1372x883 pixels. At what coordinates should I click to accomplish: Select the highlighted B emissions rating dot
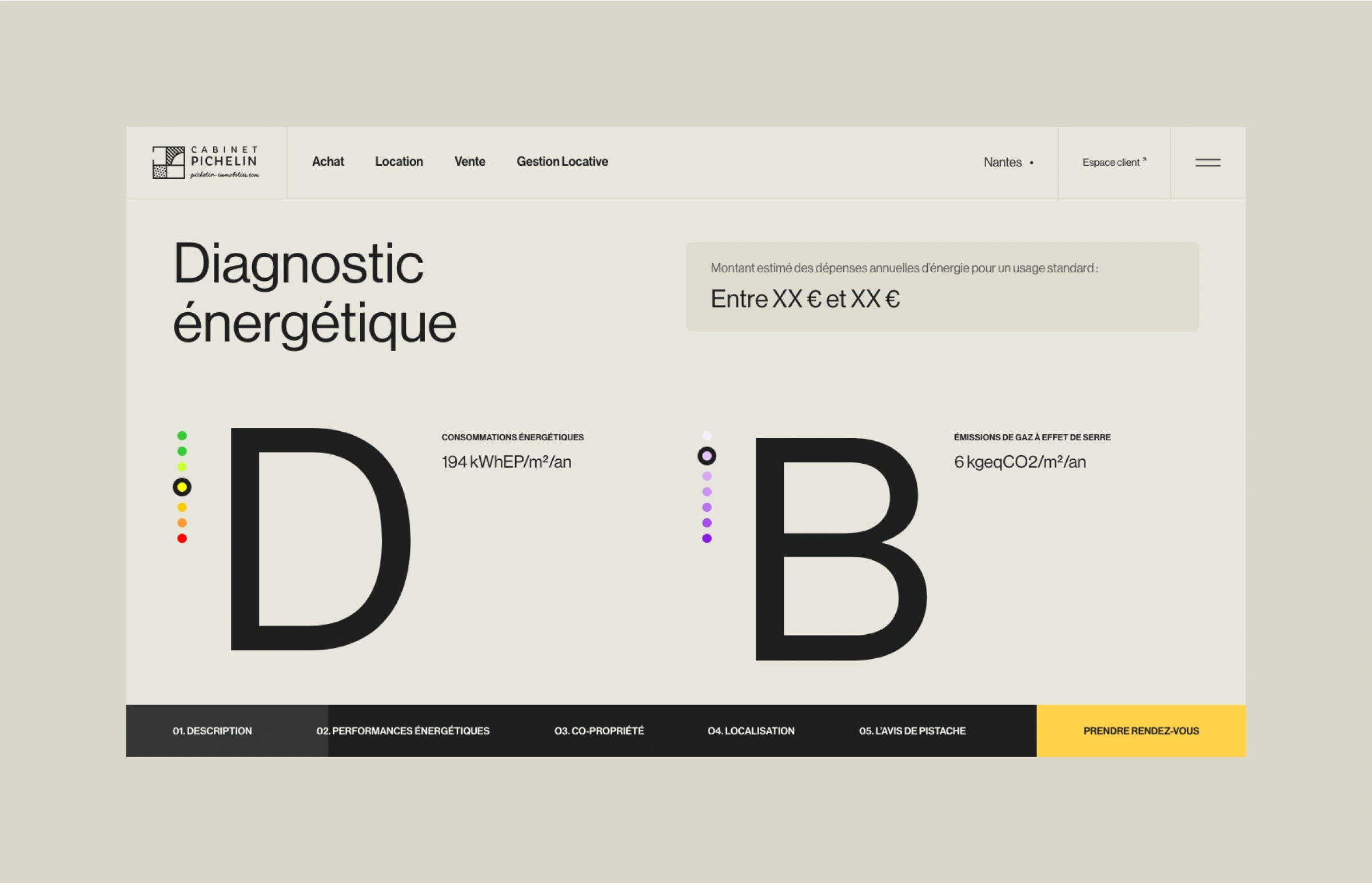707,456
